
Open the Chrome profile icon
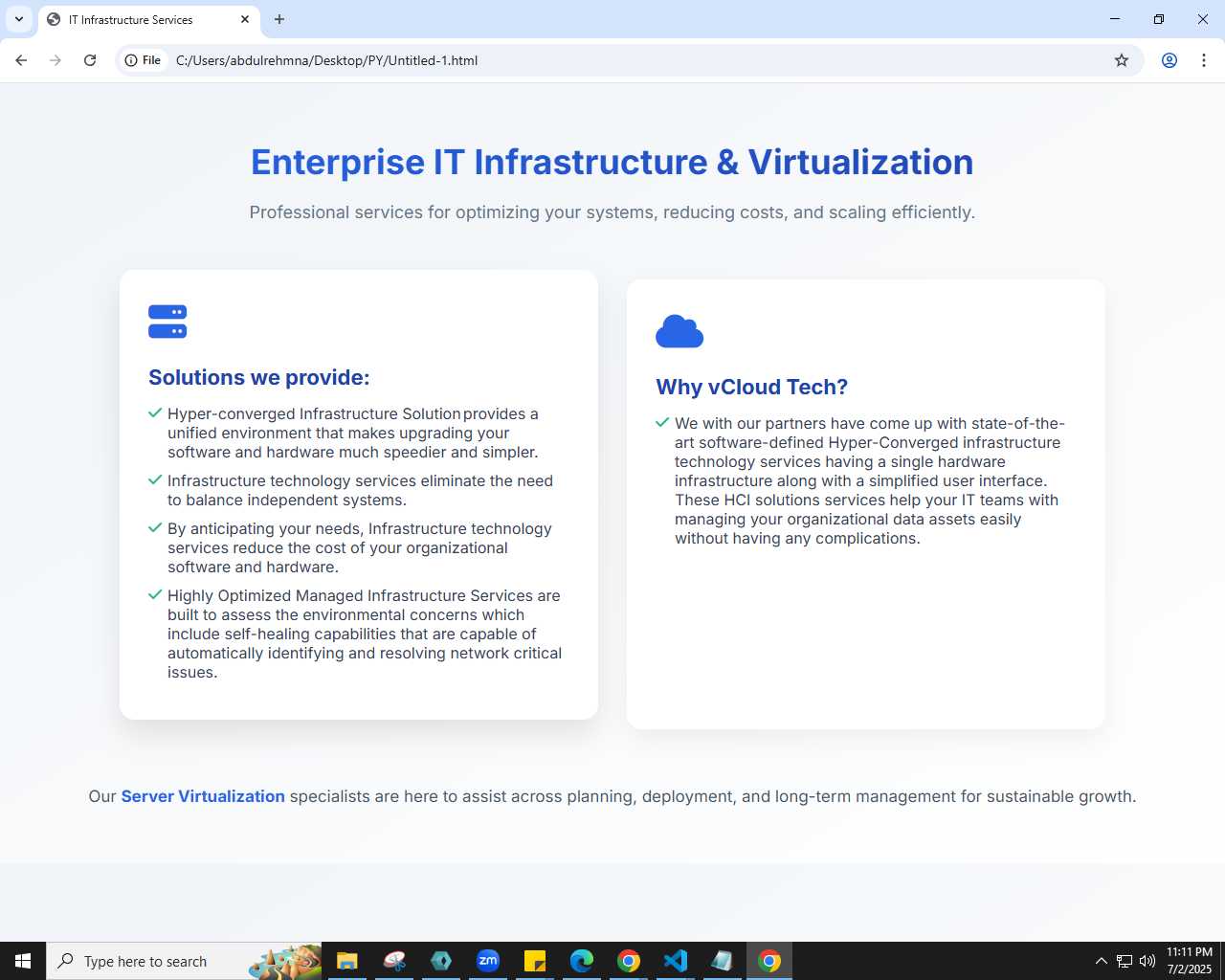coord(1169,60)
